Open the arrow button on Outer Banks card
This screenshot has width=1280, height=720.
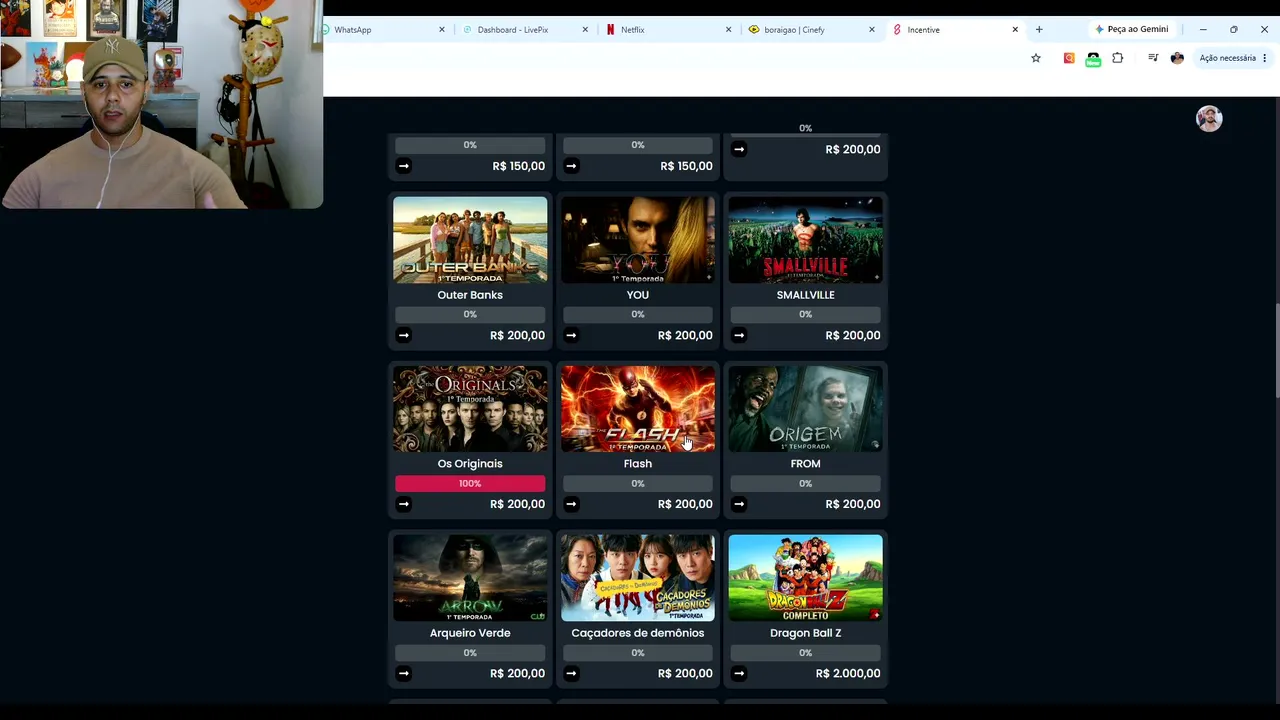[x=404, y=335]
